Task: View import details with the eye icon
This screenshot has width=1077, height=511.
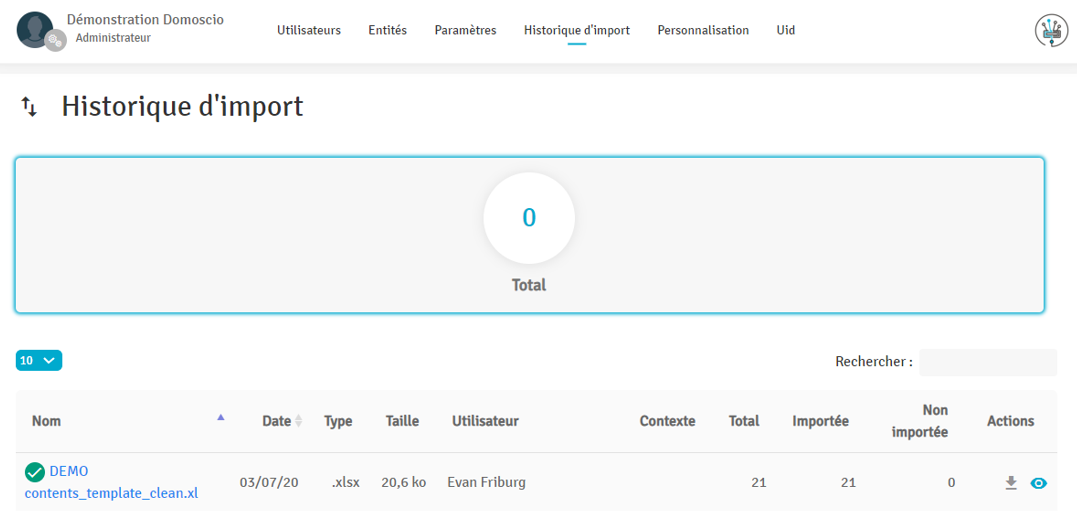Action: [1039, 483]
